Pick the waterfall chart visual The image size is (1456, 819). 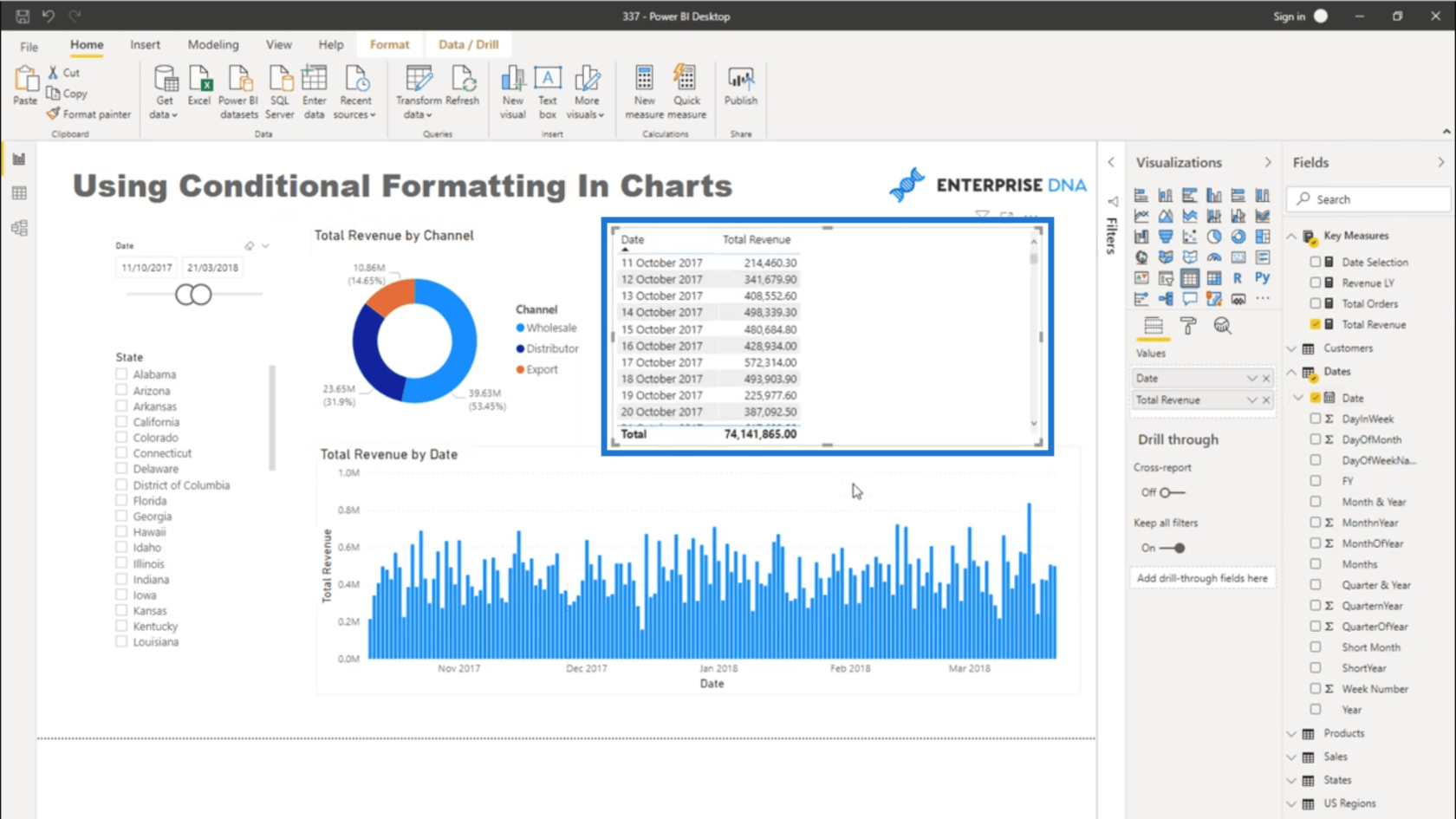coord(1141,237)
